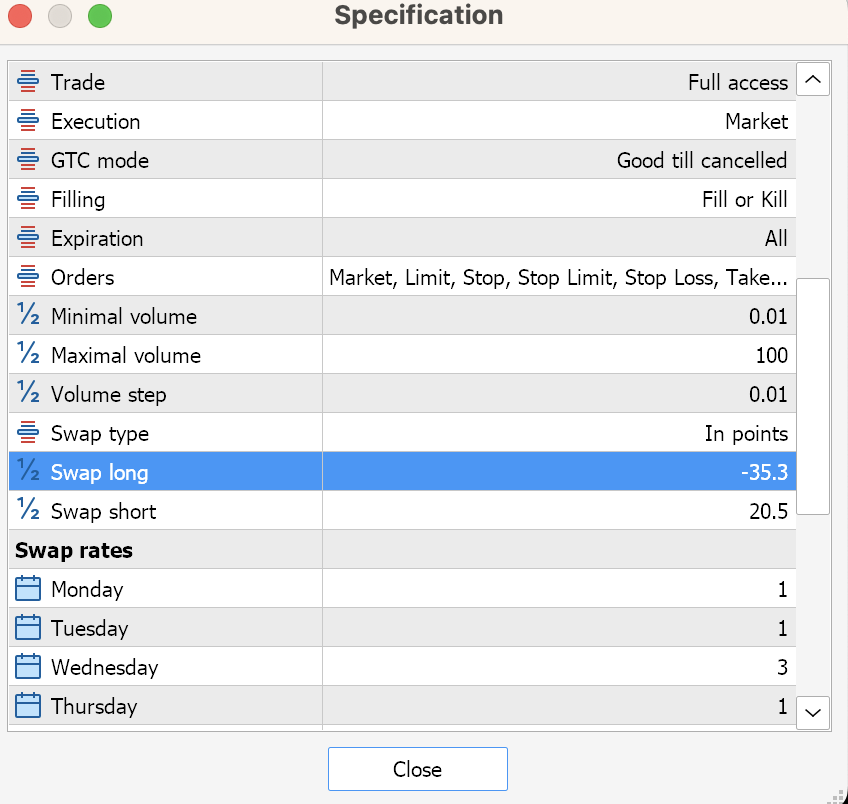
Task: Click the Minimal volume fraction icon
Action: 28,316
